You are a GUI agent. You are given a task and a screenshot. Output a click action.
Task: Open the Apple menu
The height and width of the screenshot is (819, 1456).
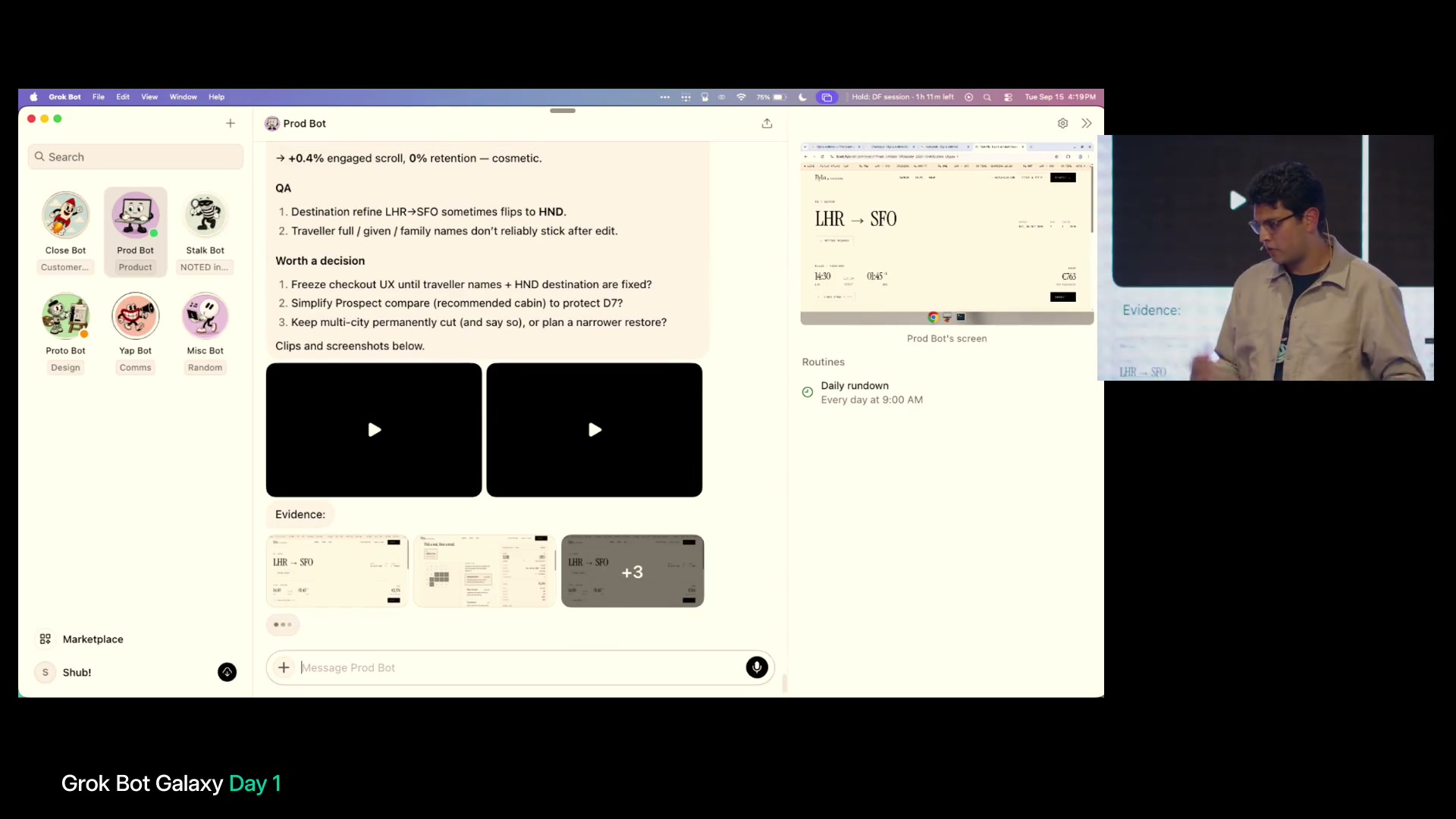[x=33, y=97]
